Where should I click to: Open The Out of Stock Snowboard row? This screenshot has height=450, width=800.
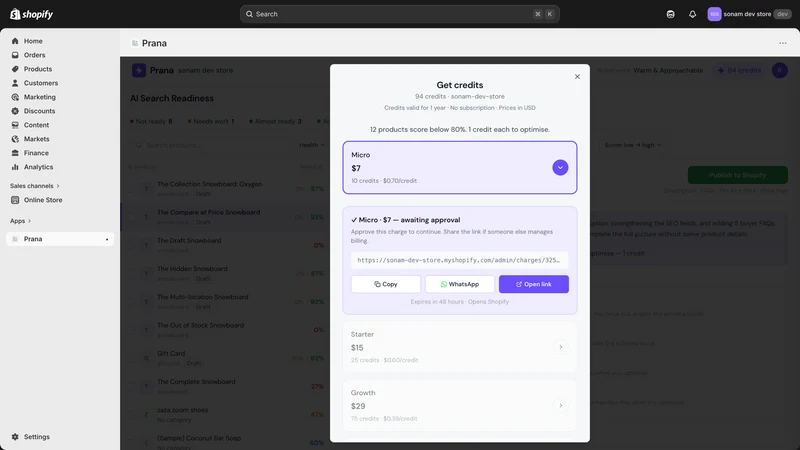tap(226, 330)
